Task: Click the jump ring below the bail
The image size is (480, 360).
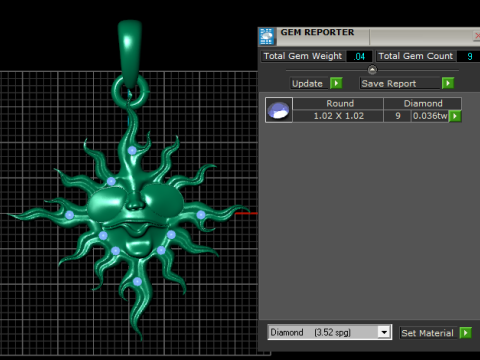Action: [130, 92]
